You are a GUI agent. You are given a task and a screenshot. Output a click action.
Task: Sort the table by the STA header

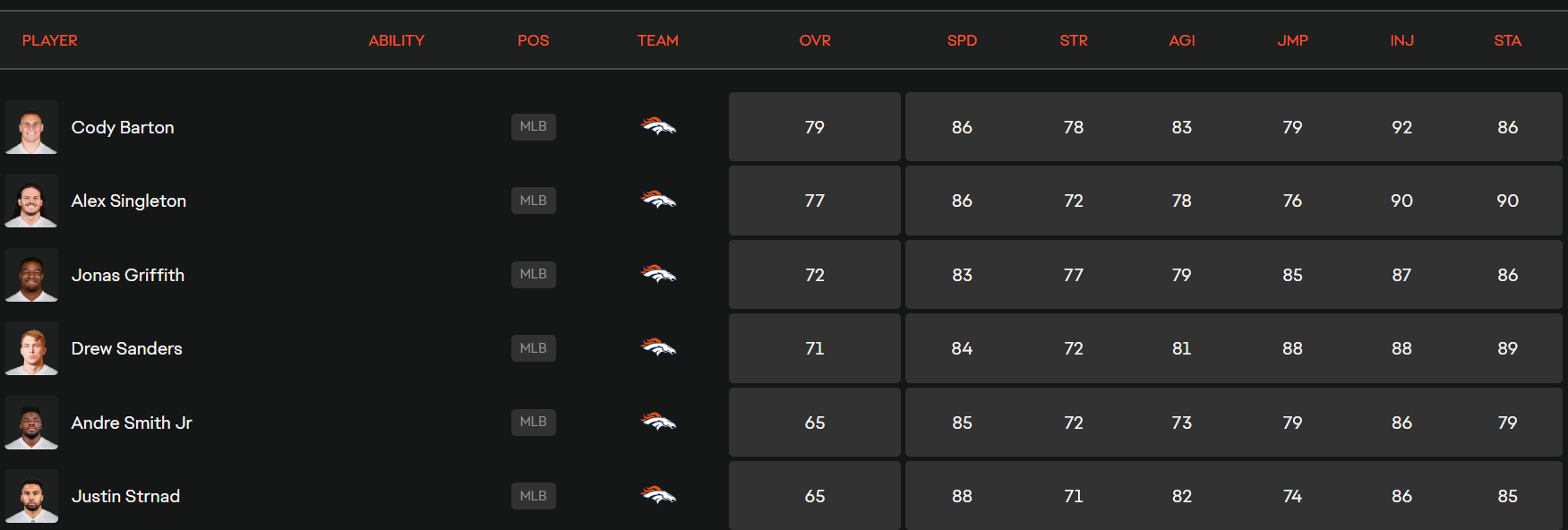click(x=1507, y=40)
